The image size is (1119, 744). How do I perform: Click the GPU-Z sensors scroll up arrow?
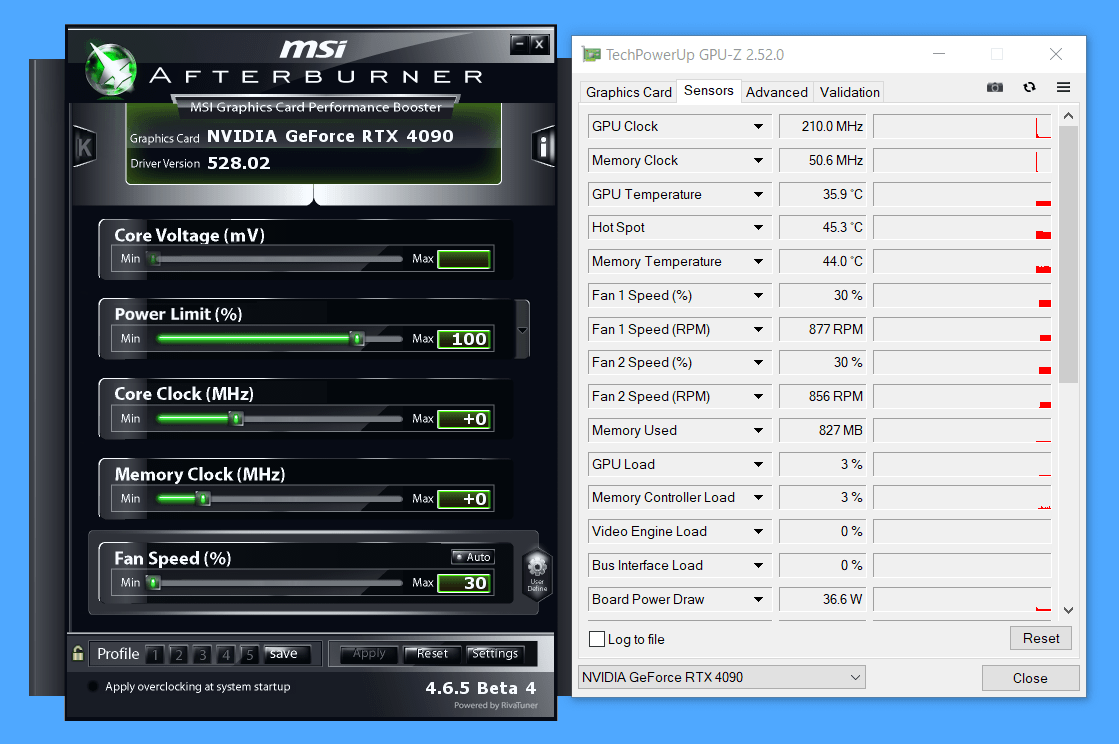[x=1068, y=116]
